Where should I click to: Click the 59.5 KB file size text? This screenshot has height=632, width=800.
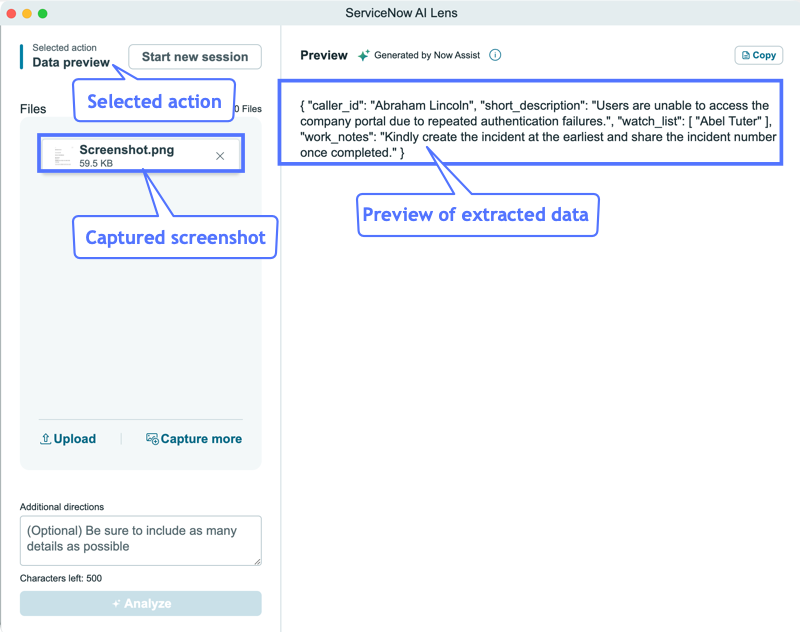(x=96, y=163)
